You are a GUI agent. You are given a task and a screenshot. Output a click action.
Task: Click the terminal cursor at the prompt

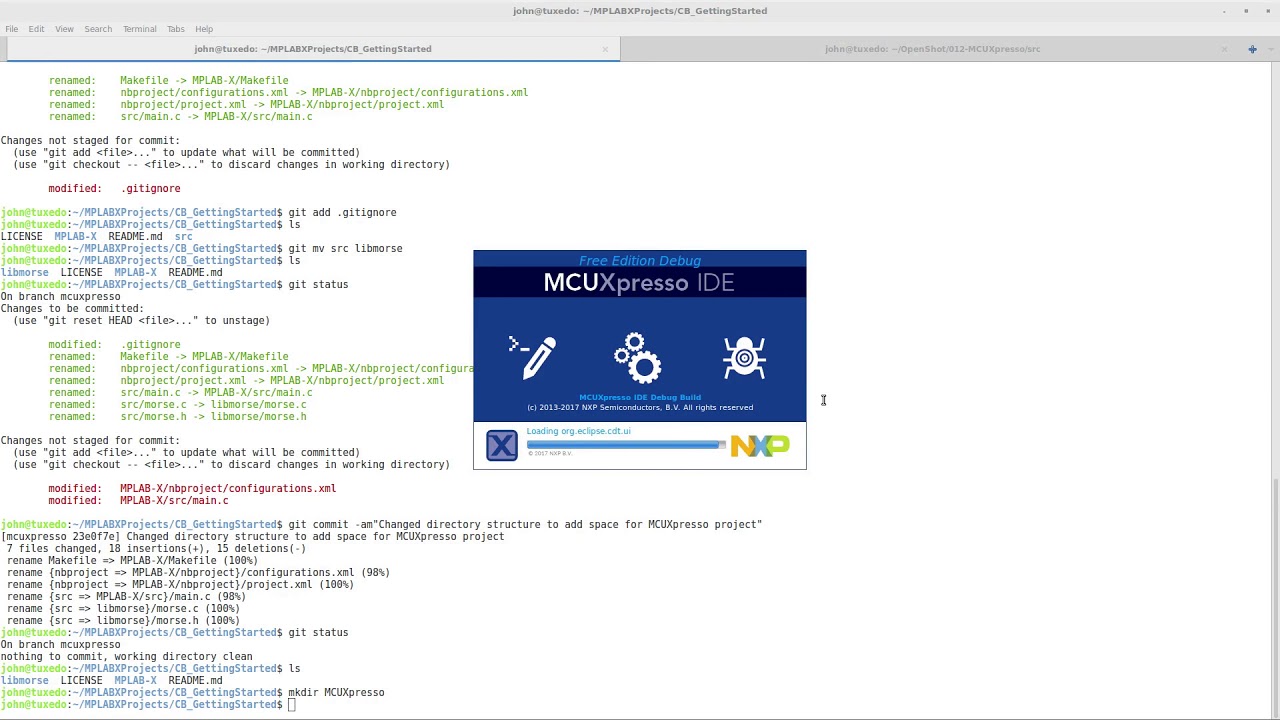(x=292, y=704)
